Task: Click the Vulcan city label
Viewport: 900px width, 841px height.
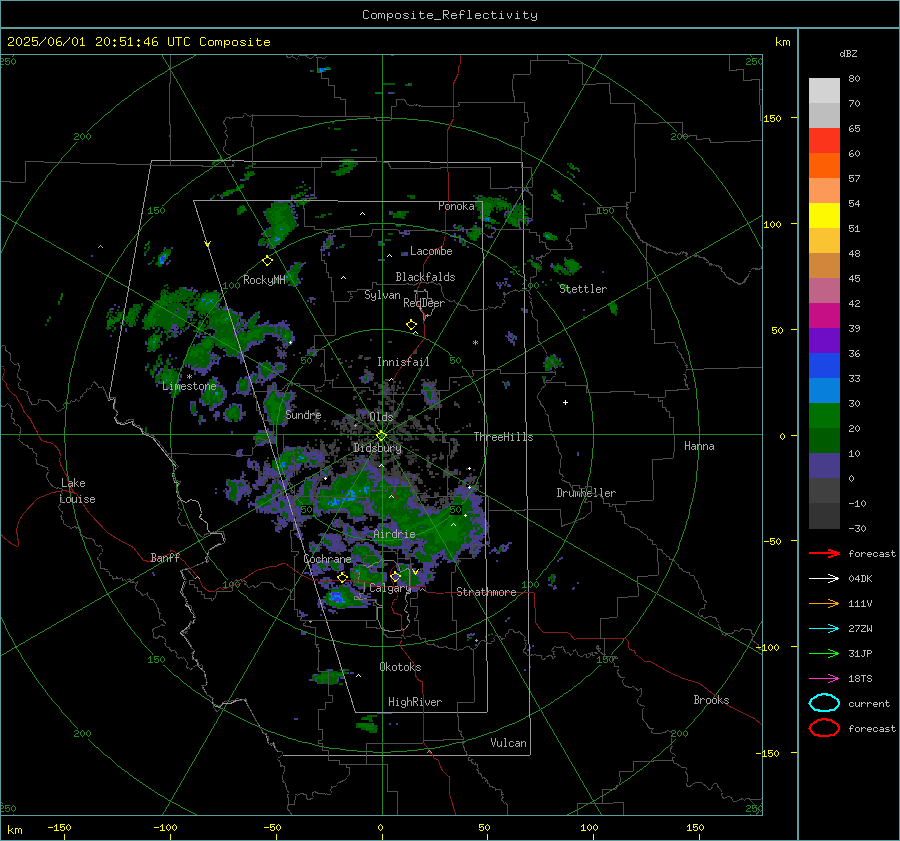Action: pos(508,743)
